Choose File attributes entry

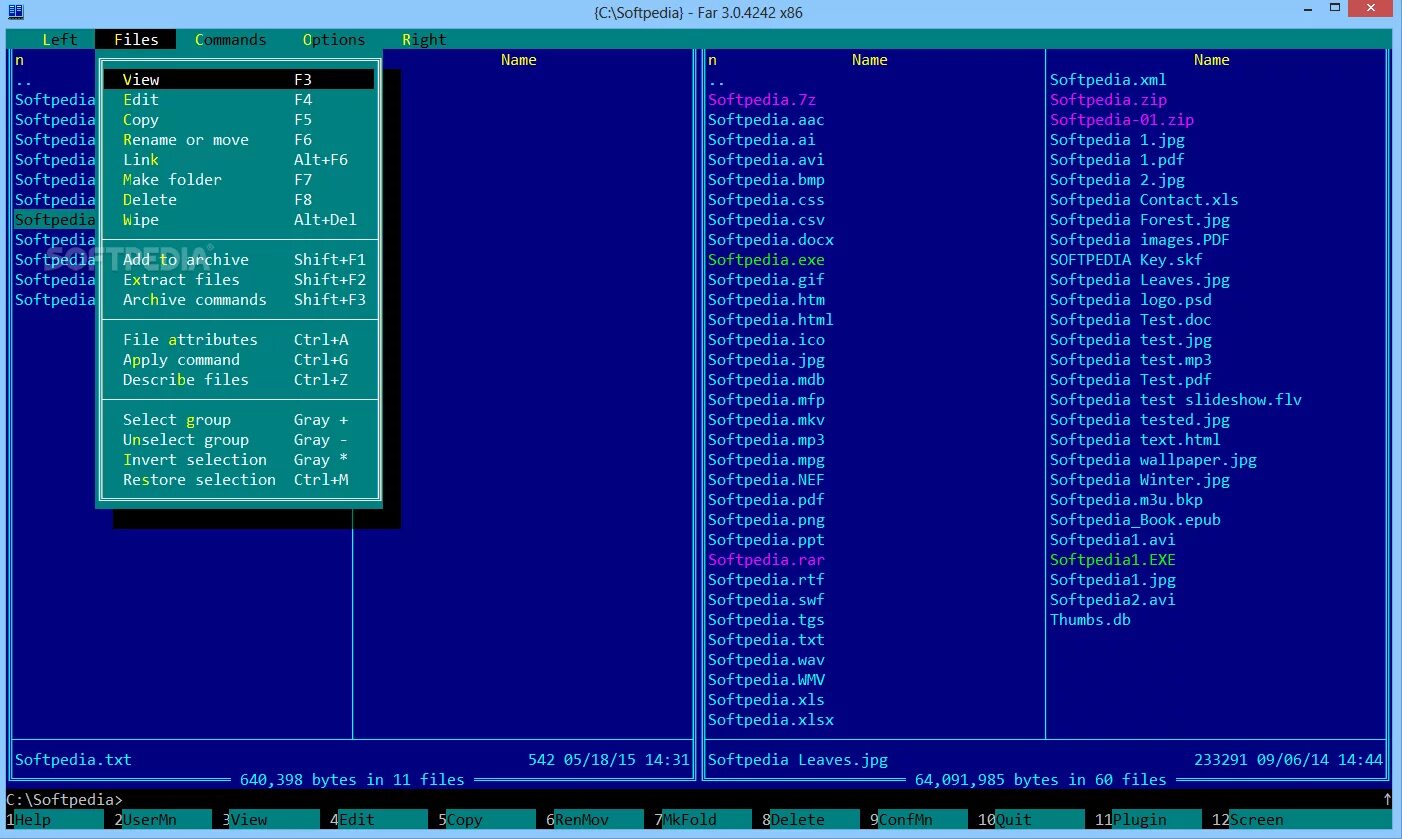click(x=239, y=340)
